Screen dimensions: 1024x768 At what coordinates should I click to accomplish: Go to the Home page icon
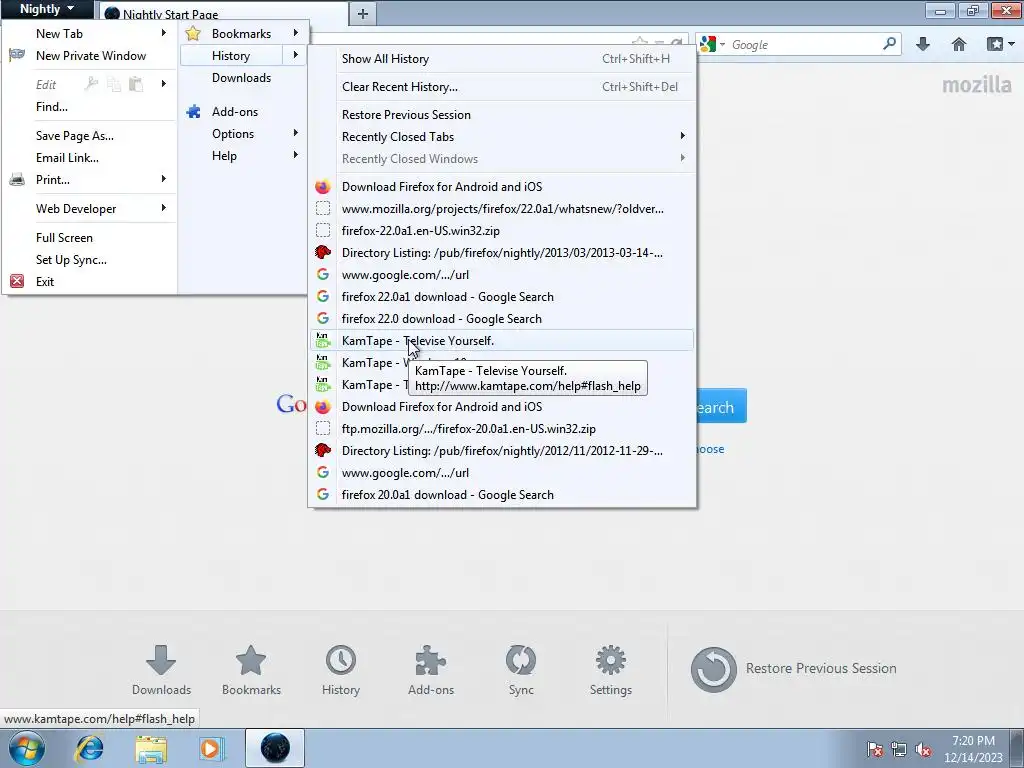[959, 44]
